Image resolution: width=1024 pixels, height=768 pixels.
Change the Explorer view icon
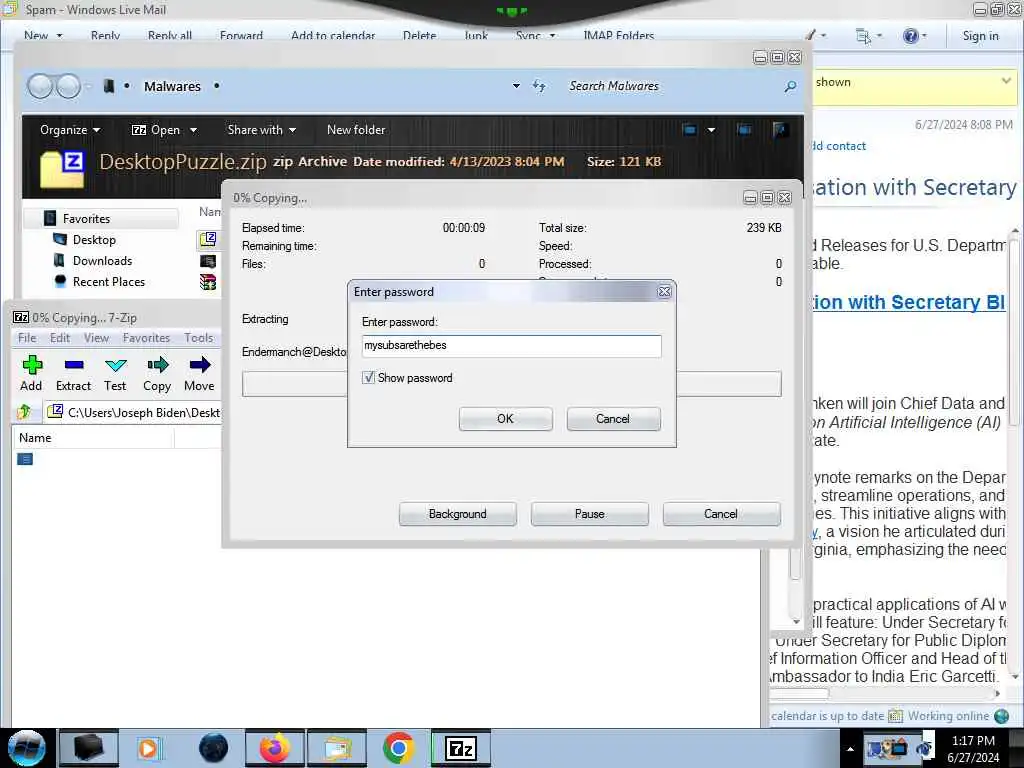coord(690,129)
